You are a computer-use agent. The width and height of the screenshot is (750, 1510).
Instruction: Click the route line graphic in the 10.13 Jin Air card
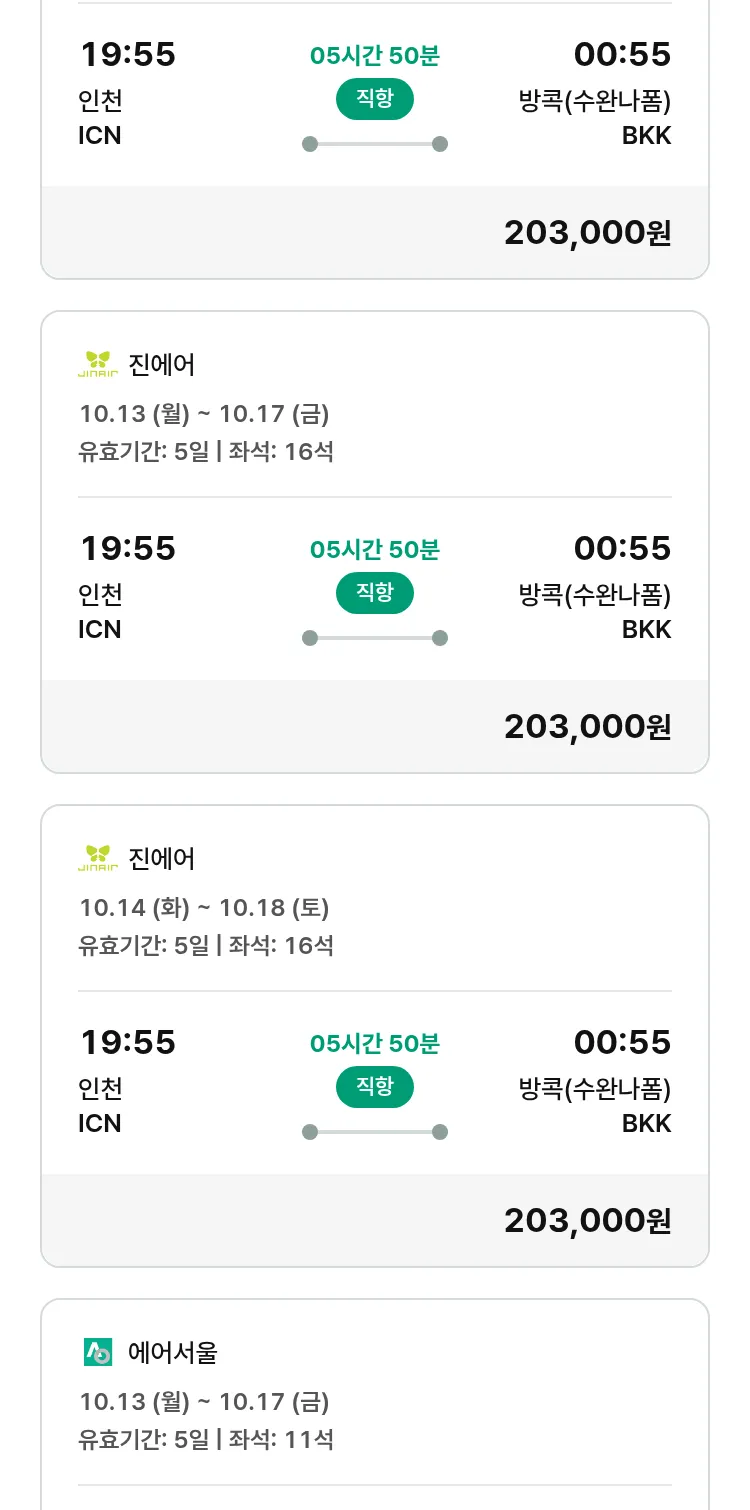pos(375,638)
